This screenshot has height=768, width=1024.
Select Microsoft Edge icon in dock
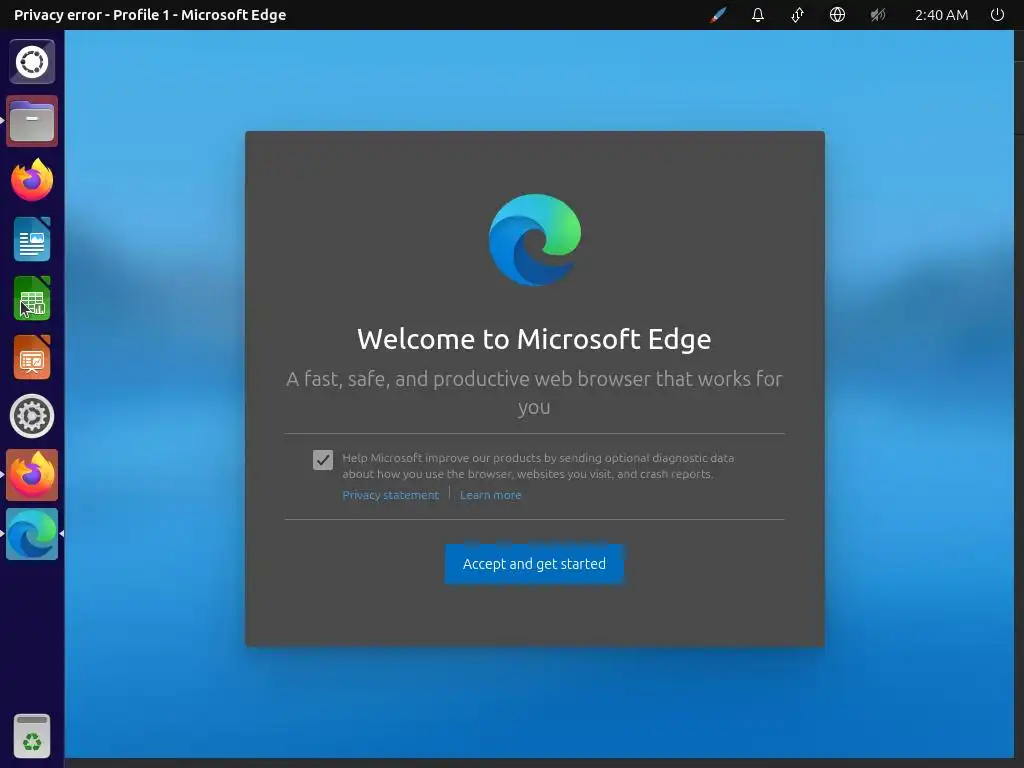32,534
